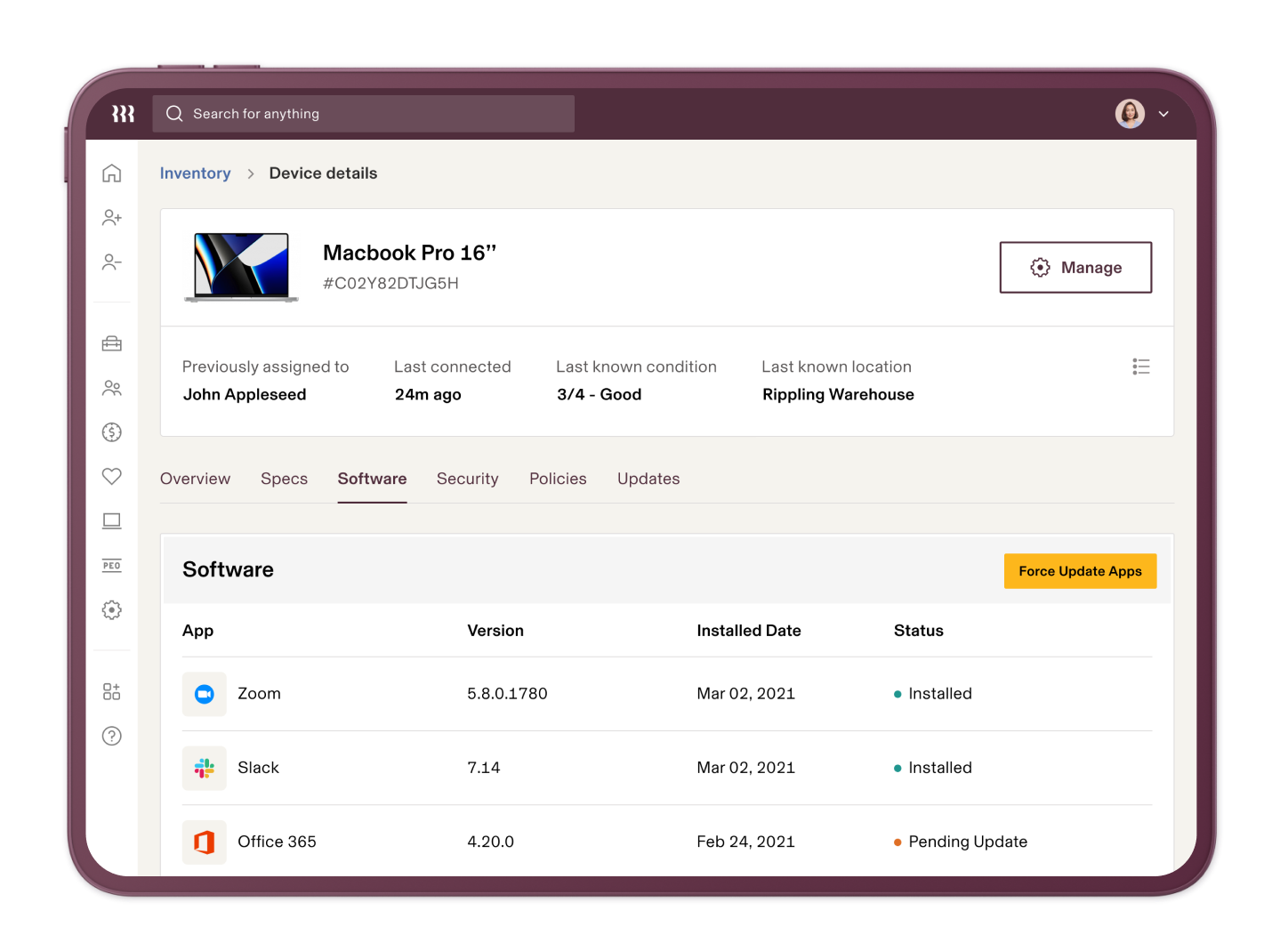Click the add person sidebar icon

[111, 217]
